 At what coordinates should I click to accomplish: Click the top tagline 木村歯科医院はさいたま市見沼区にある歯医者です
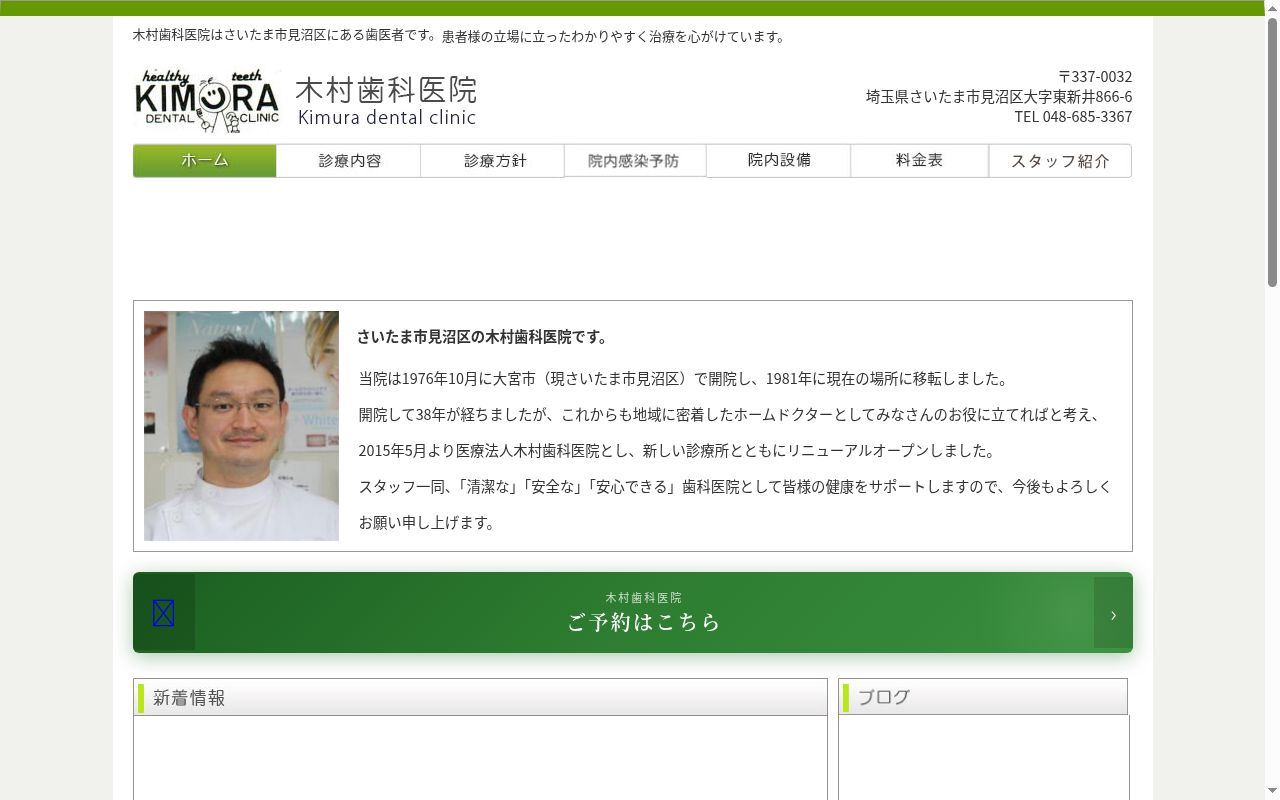point(285,36)
